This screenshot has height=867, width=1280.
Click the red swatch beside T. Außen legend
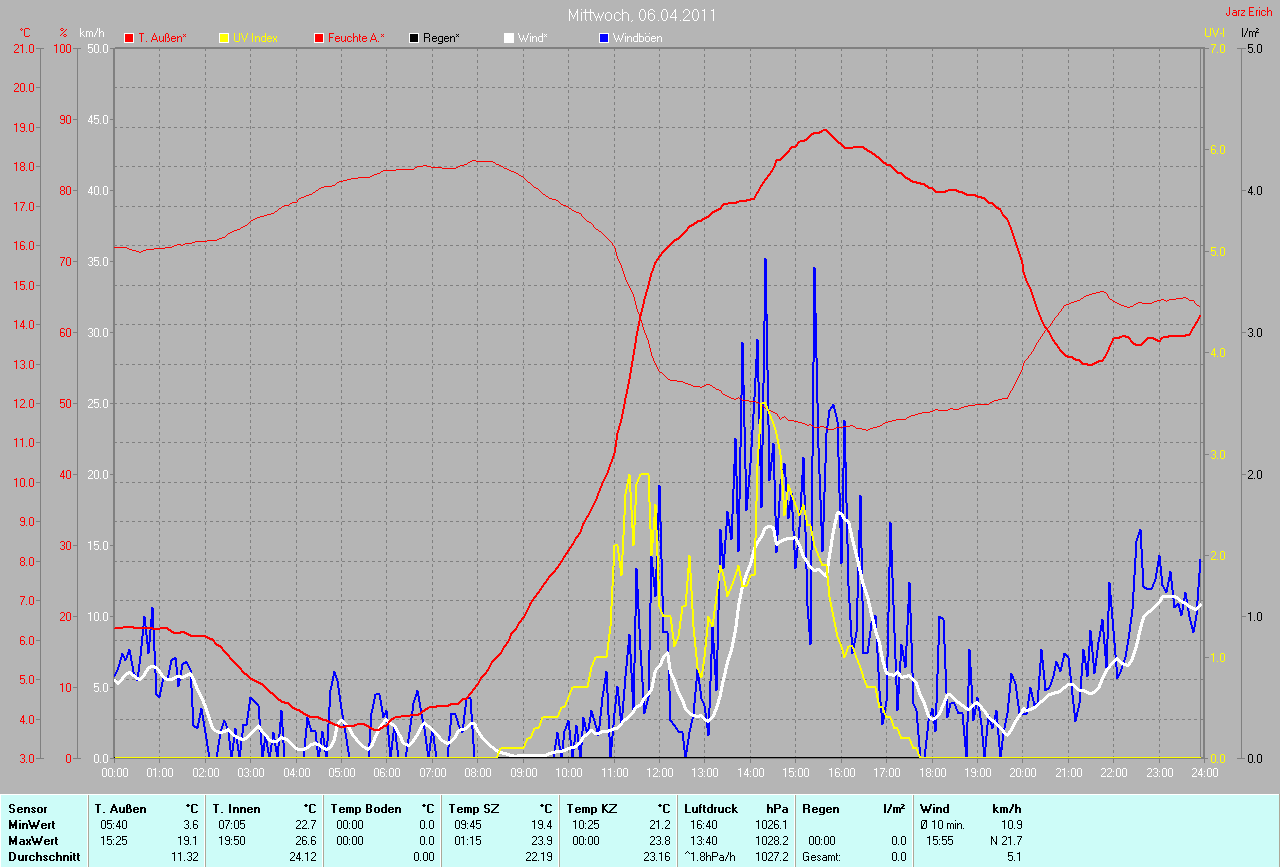[x=129, y=38]
